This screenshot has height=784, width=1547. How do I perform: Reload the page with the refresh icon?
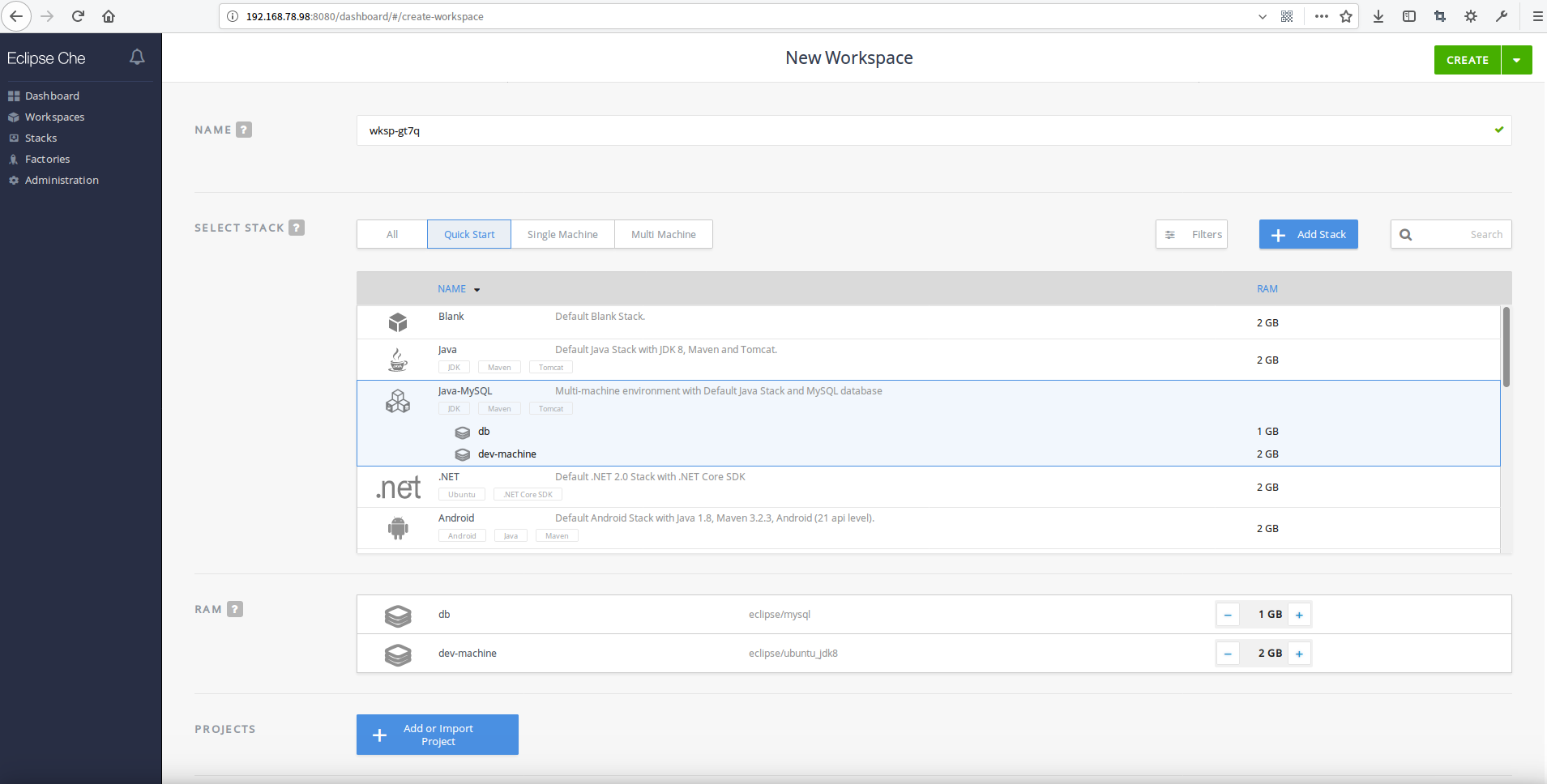point(78,16)
